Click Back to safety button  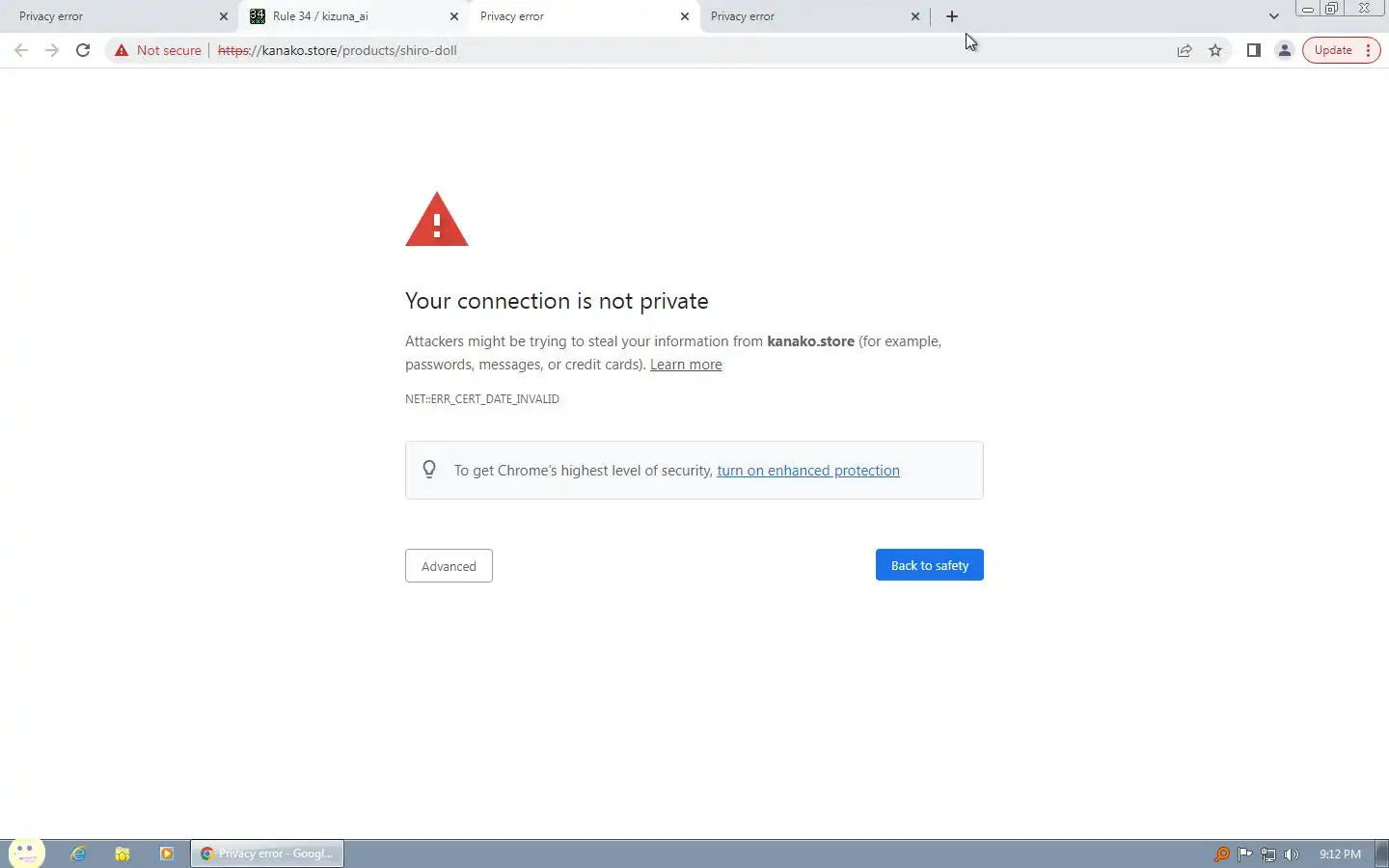(x=930, y=565)
